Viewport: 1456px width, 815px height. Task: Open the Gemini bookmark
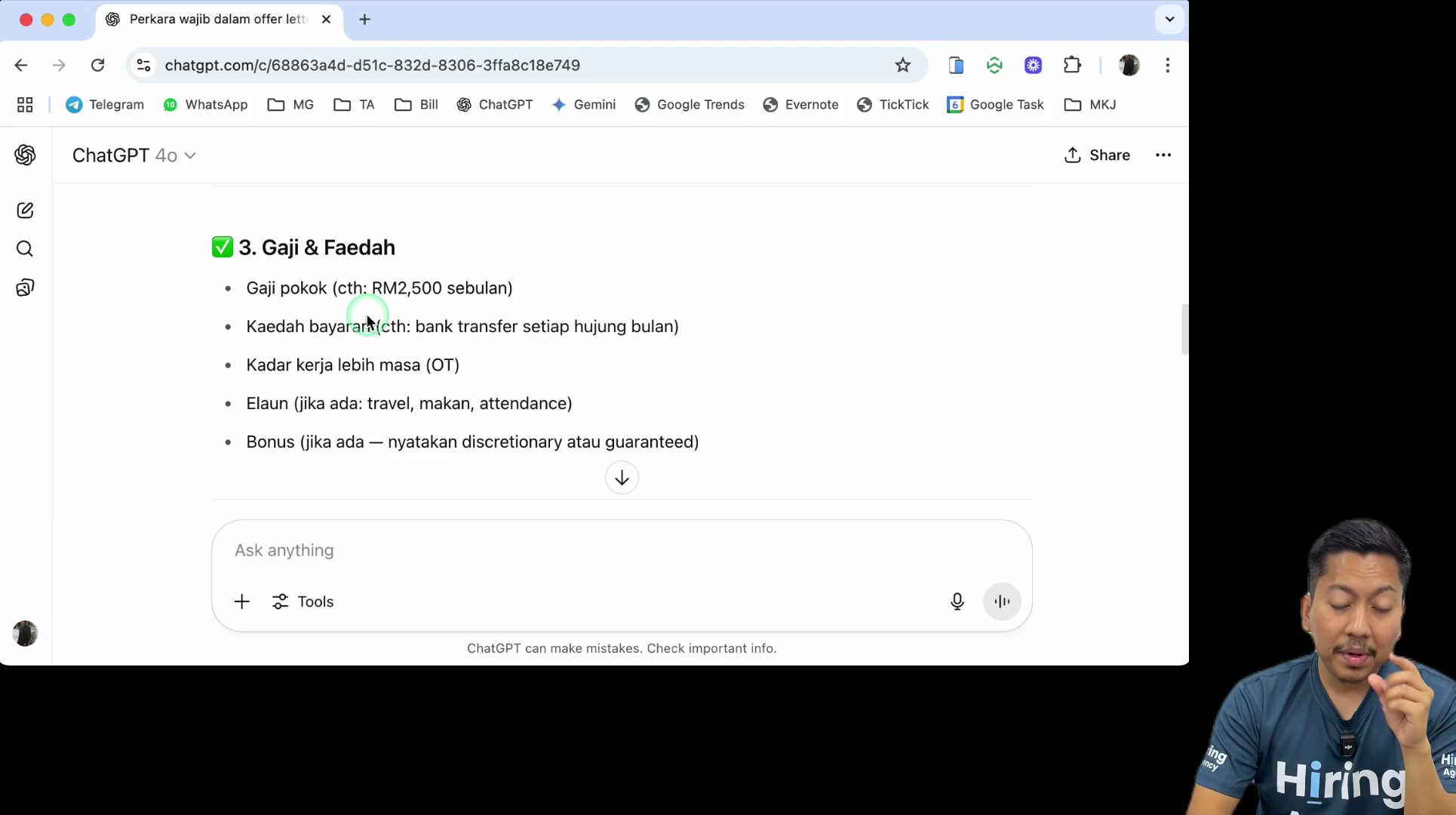[x=583, y=105]
